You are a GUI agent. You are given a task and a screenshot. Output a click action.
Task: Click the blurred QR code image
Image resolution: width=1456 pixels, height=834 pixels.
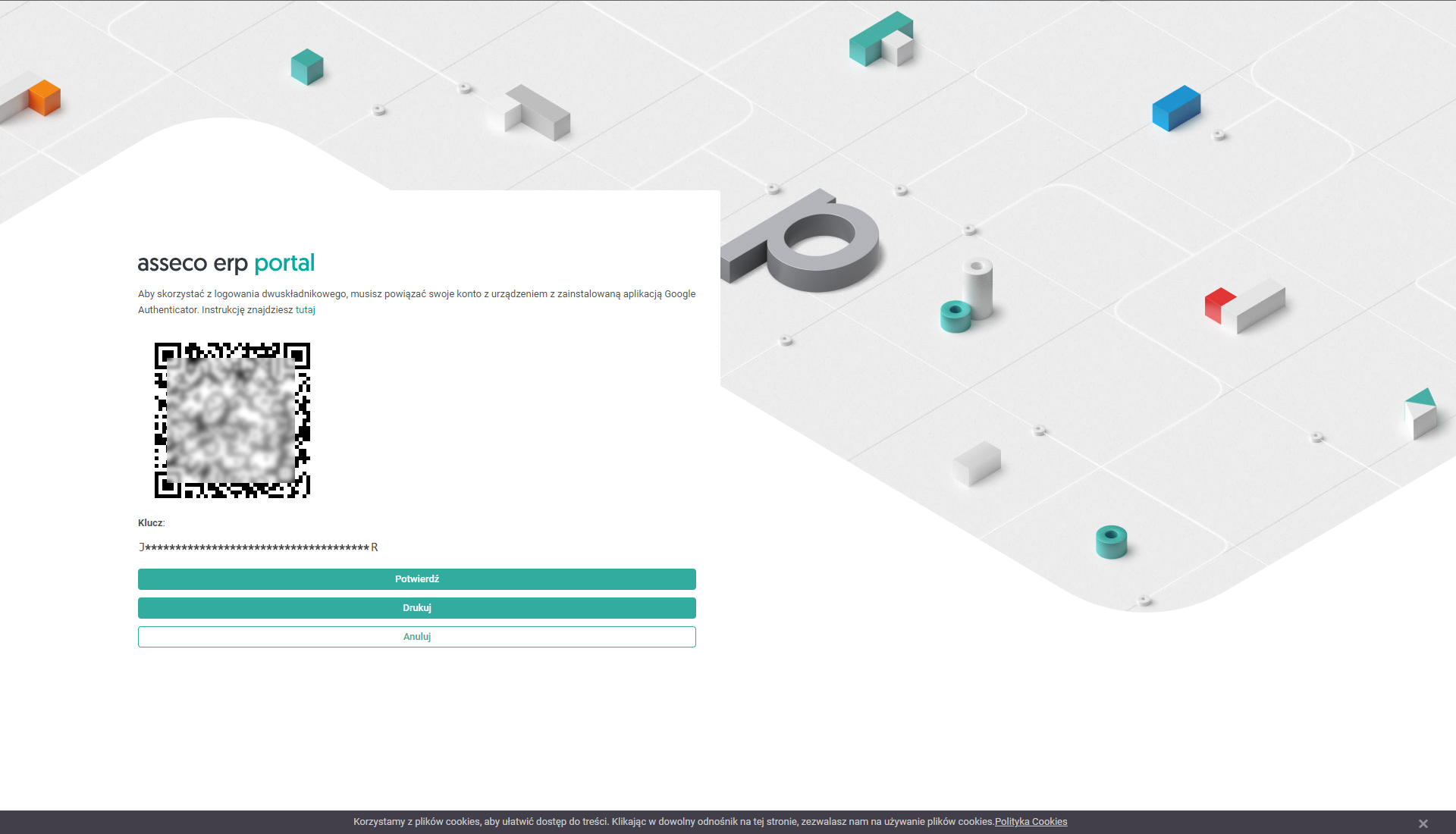[x=232, y=420]
